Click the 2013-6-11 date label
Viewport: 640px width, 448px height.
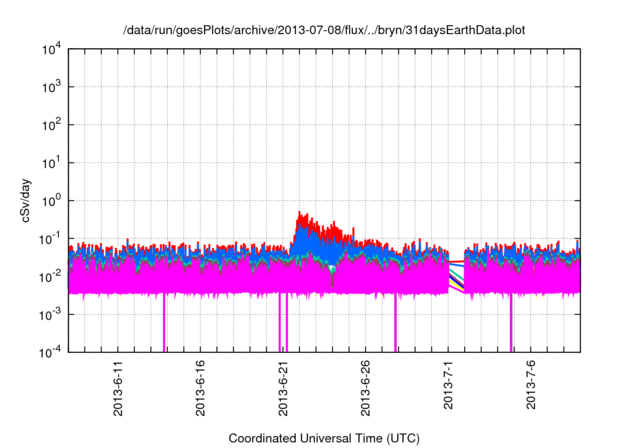tap(118, 388)
